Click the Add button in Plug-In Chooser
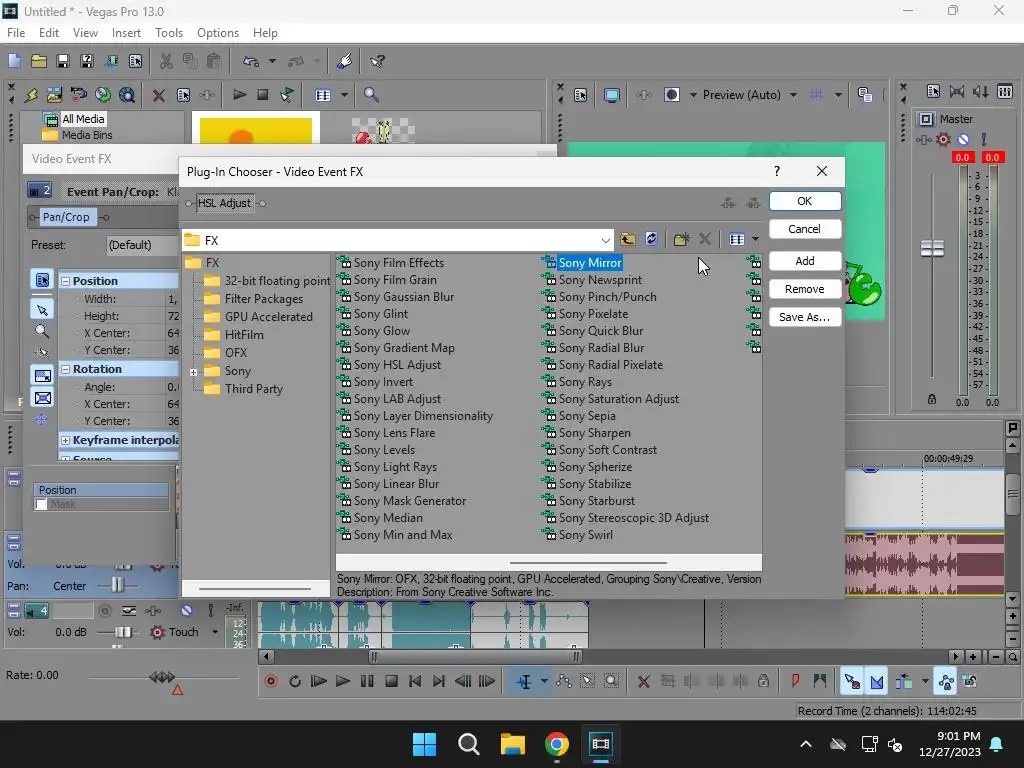Viewport: 1024px width, 768px height. point(805,261)
